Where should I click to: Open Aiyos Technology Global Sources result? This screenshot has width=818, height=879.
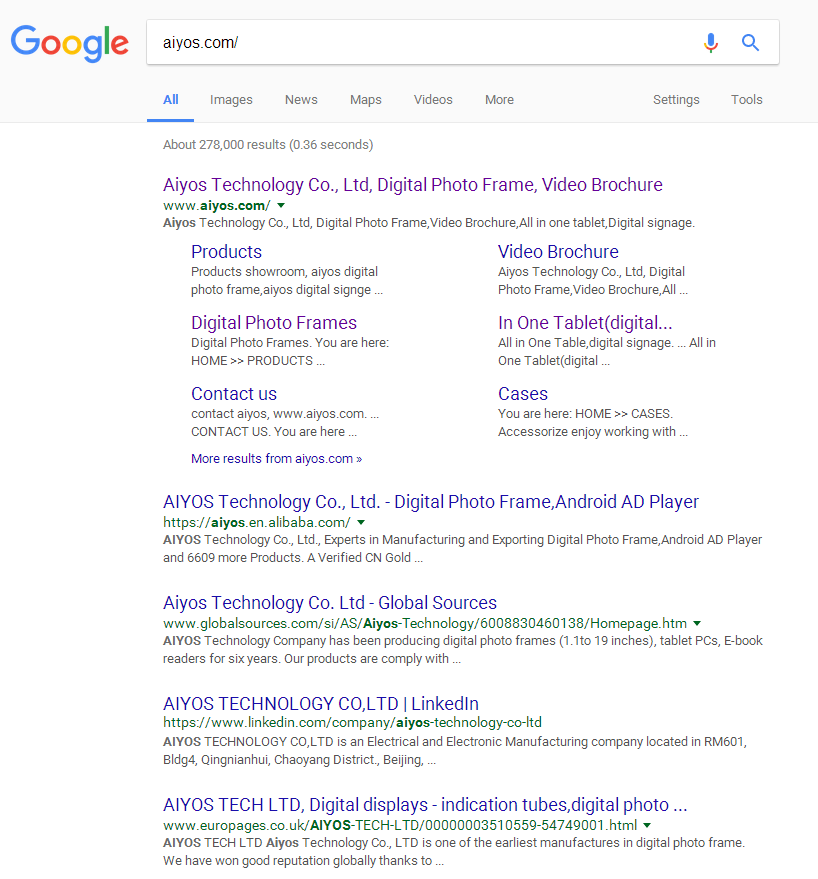click(330, 603)
